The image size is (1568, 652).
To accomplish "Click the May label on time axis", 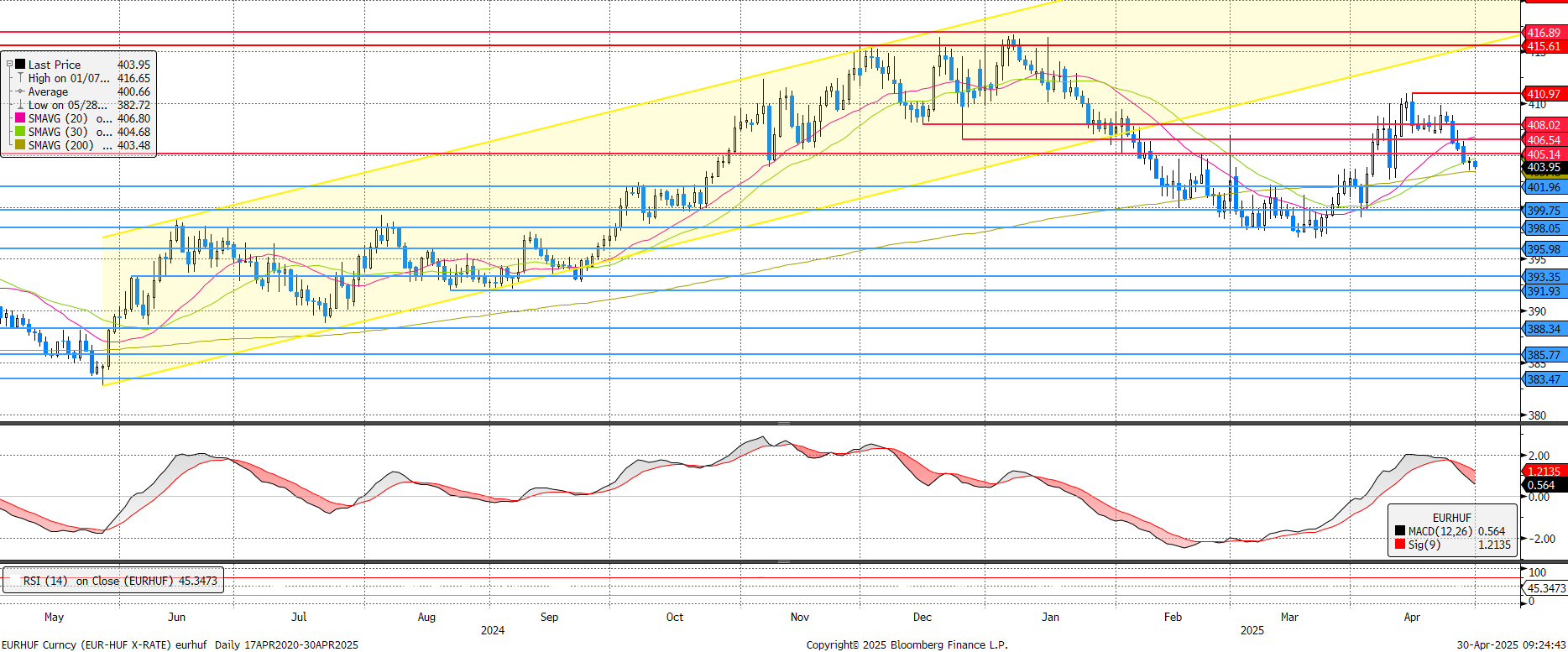I will point(54,617).
